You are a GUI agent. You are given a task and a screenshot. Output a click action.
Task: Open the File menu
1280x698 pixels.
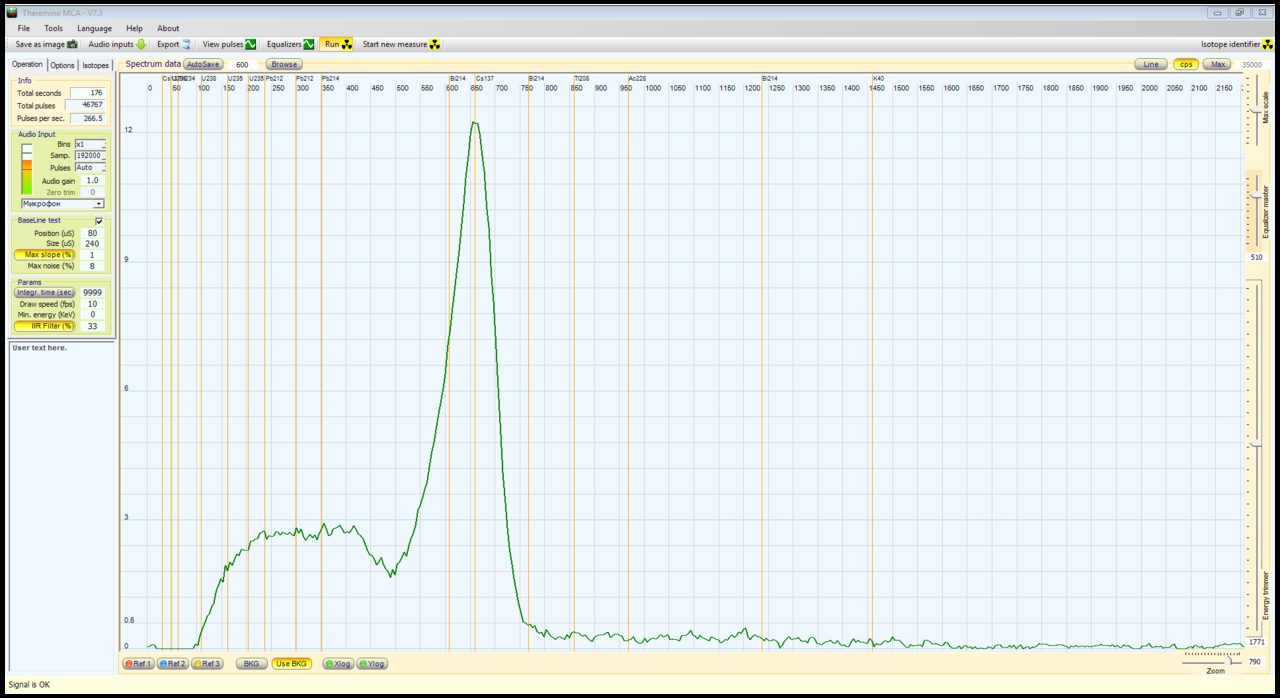click(x=24, y=28)
